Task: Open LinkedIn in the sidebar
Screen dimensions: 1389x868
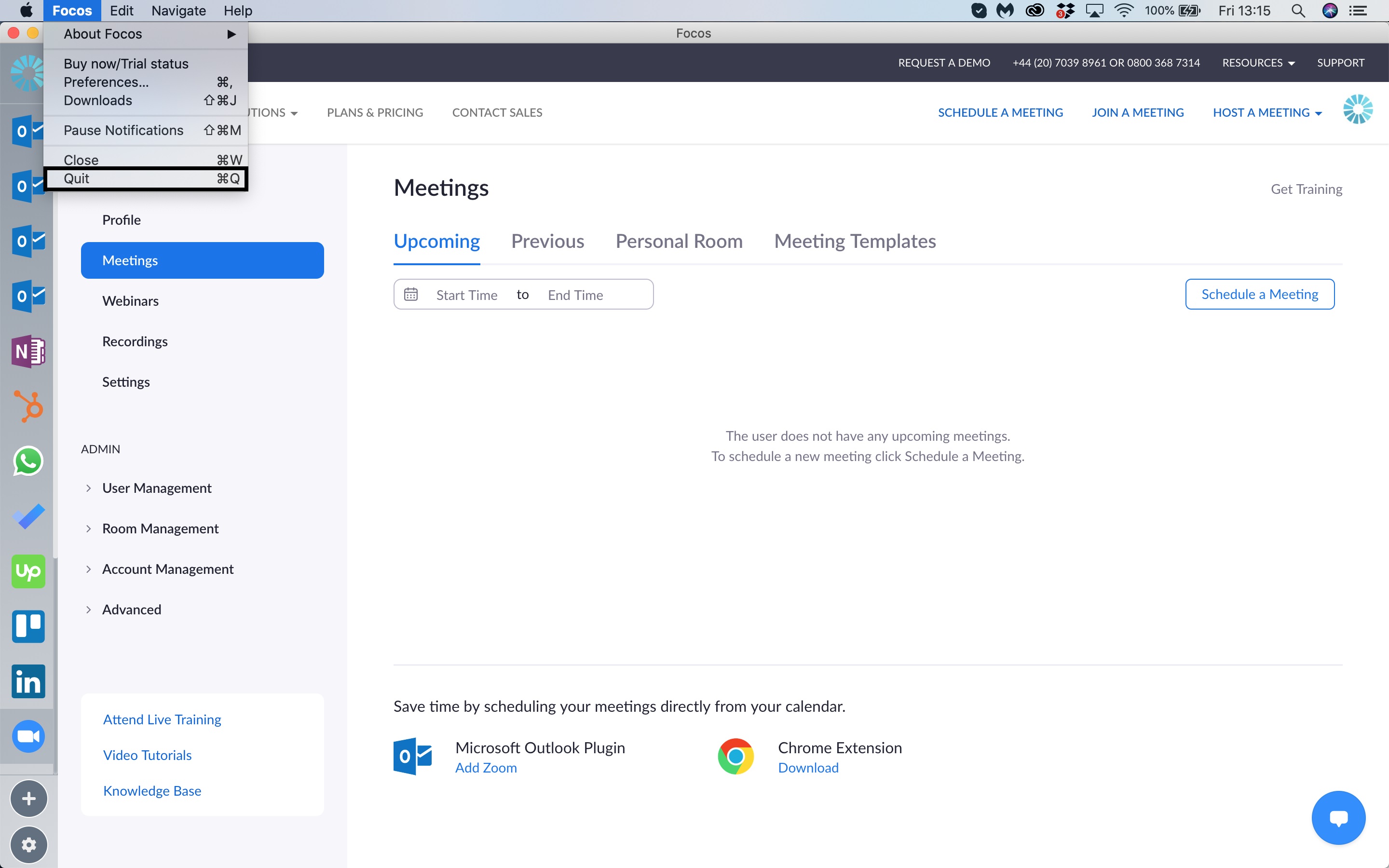Action: (28, 681)
